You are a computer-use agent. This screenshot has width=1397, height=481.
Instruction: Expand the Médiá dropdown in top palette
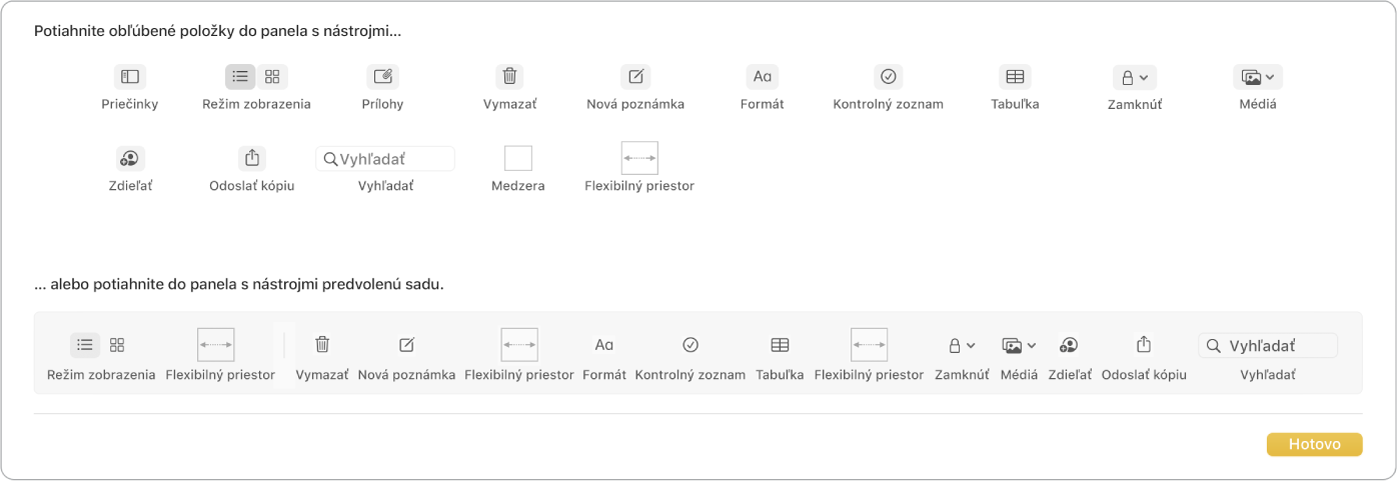[1259, 77]
